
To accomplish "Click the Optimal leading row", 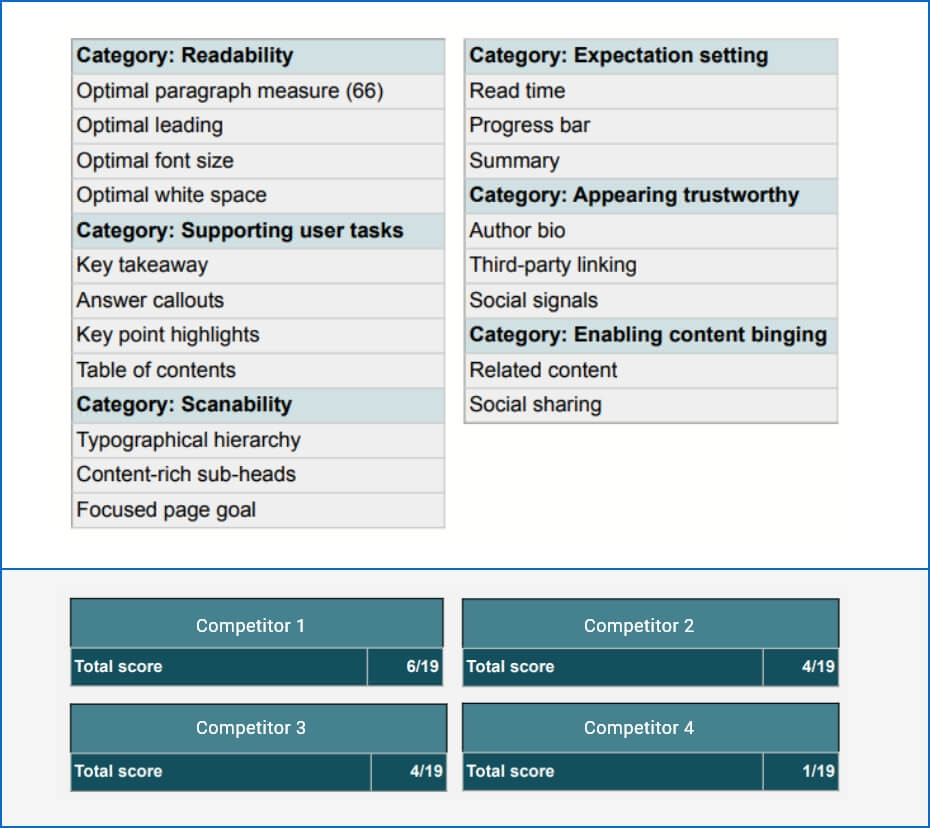I will [257, 126].
